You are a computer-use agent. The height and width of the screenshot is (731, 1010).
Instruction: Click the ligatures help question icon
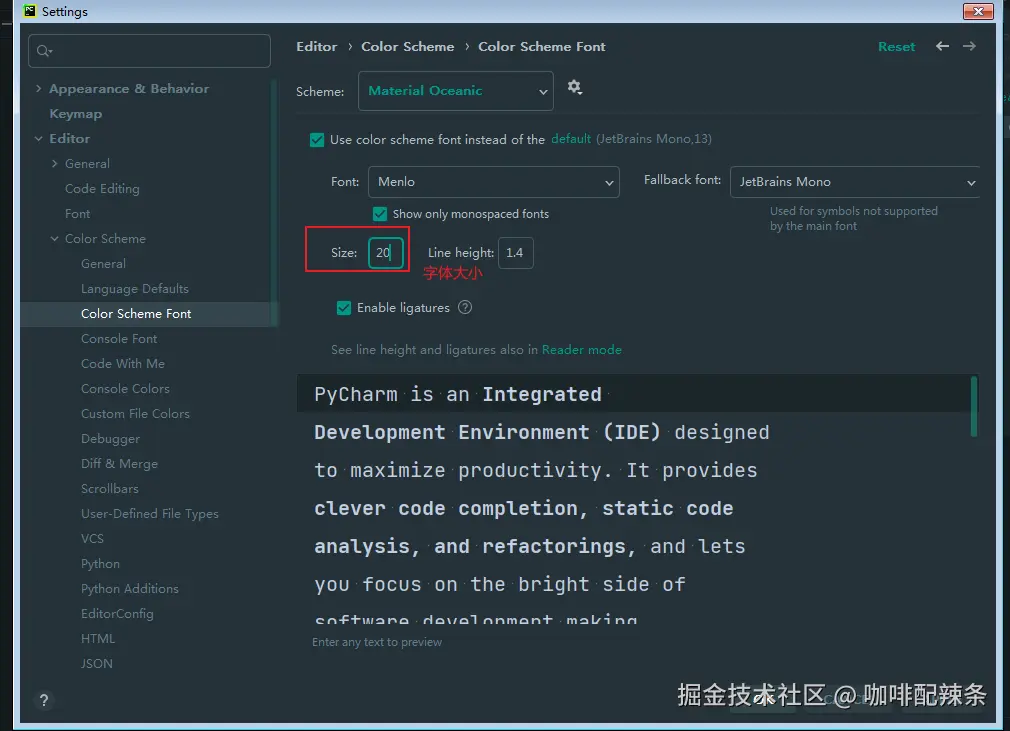click(464, 308)
